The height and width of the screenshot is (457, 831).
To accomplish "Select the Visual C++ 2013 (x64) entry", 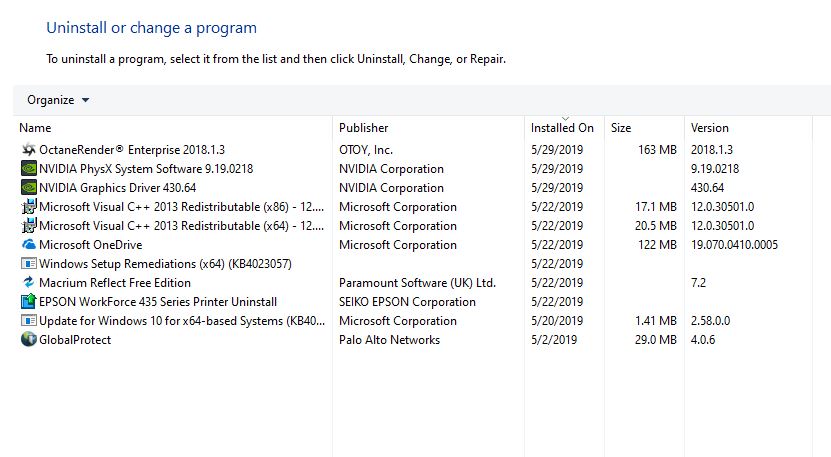I will [x=181, y=226].
